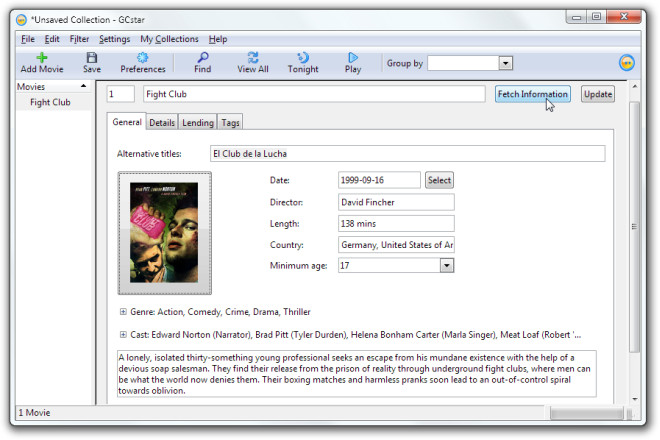
Task: Click the Select date button
Action: point(439,180)
